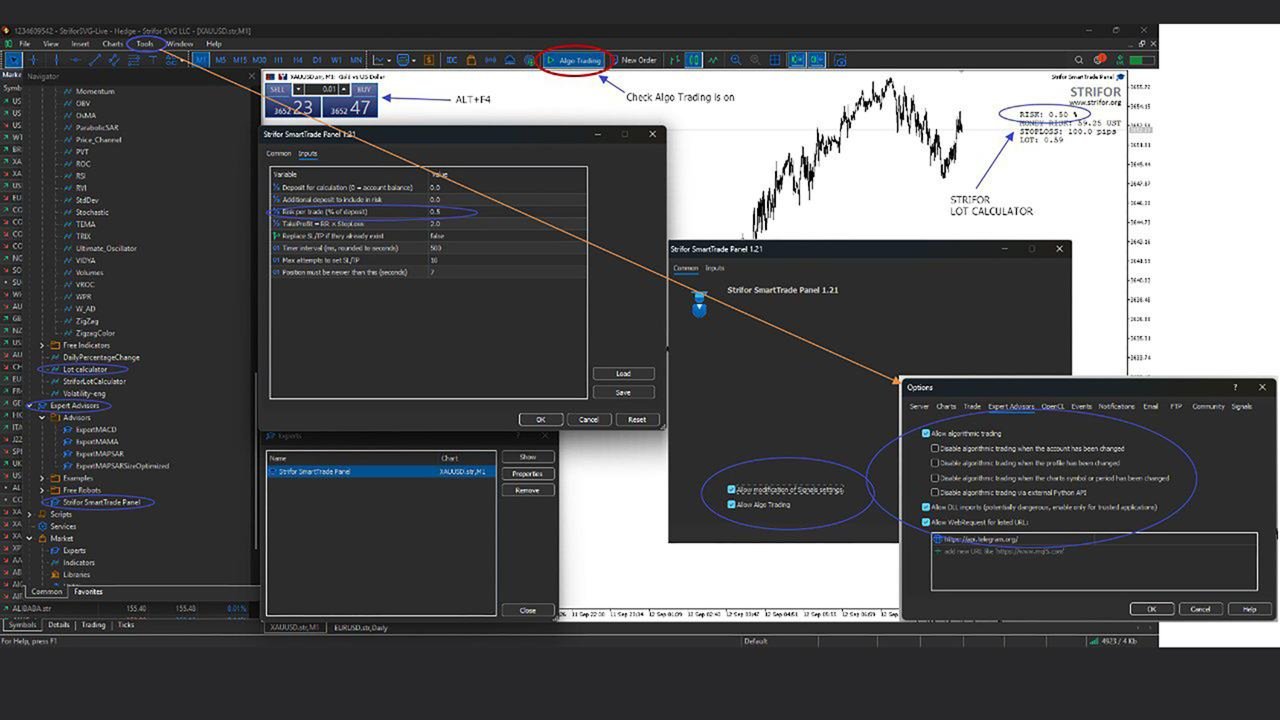Image resolution: width=1280 pixels, height=720 pixels.
Task: Switch to M1 timeframe in toolbar
Action: tap(201, 60)
